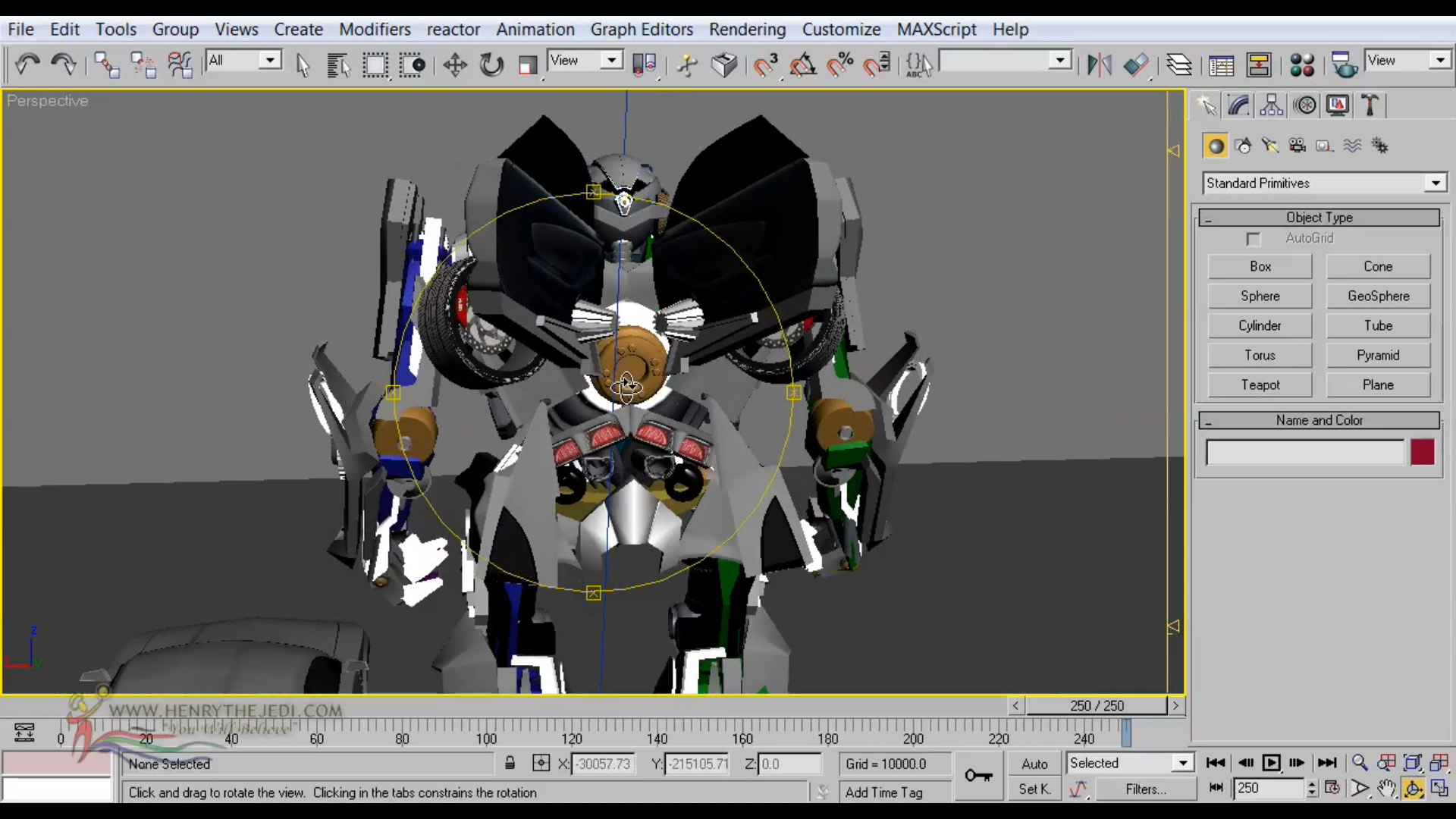Open the Select by Name list
The width and height of the screenshot is (1456, 819).
(338, 65)
